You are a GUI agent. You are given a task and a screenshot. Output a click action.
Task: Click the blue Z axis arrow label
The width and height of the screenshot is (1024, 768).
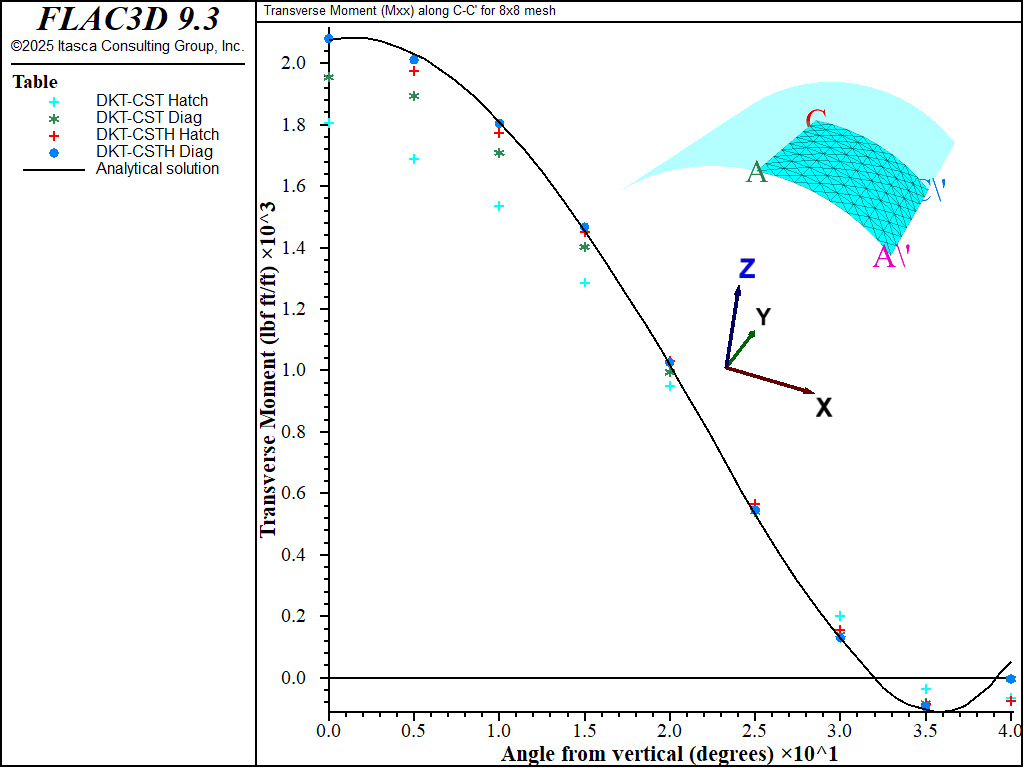[746, 269]
